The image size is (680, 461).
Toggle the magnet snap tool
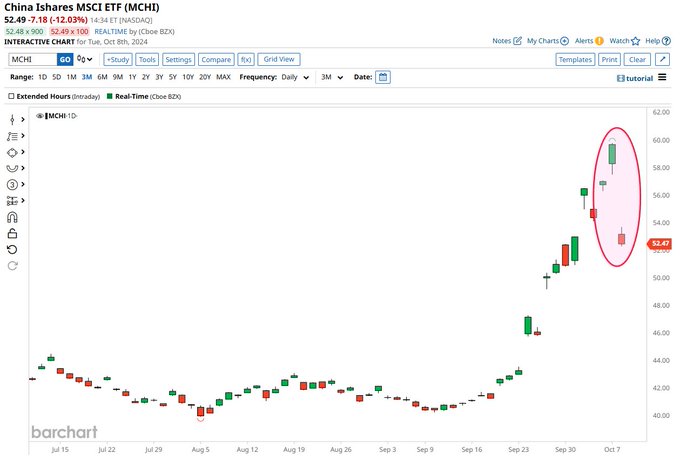12,218
